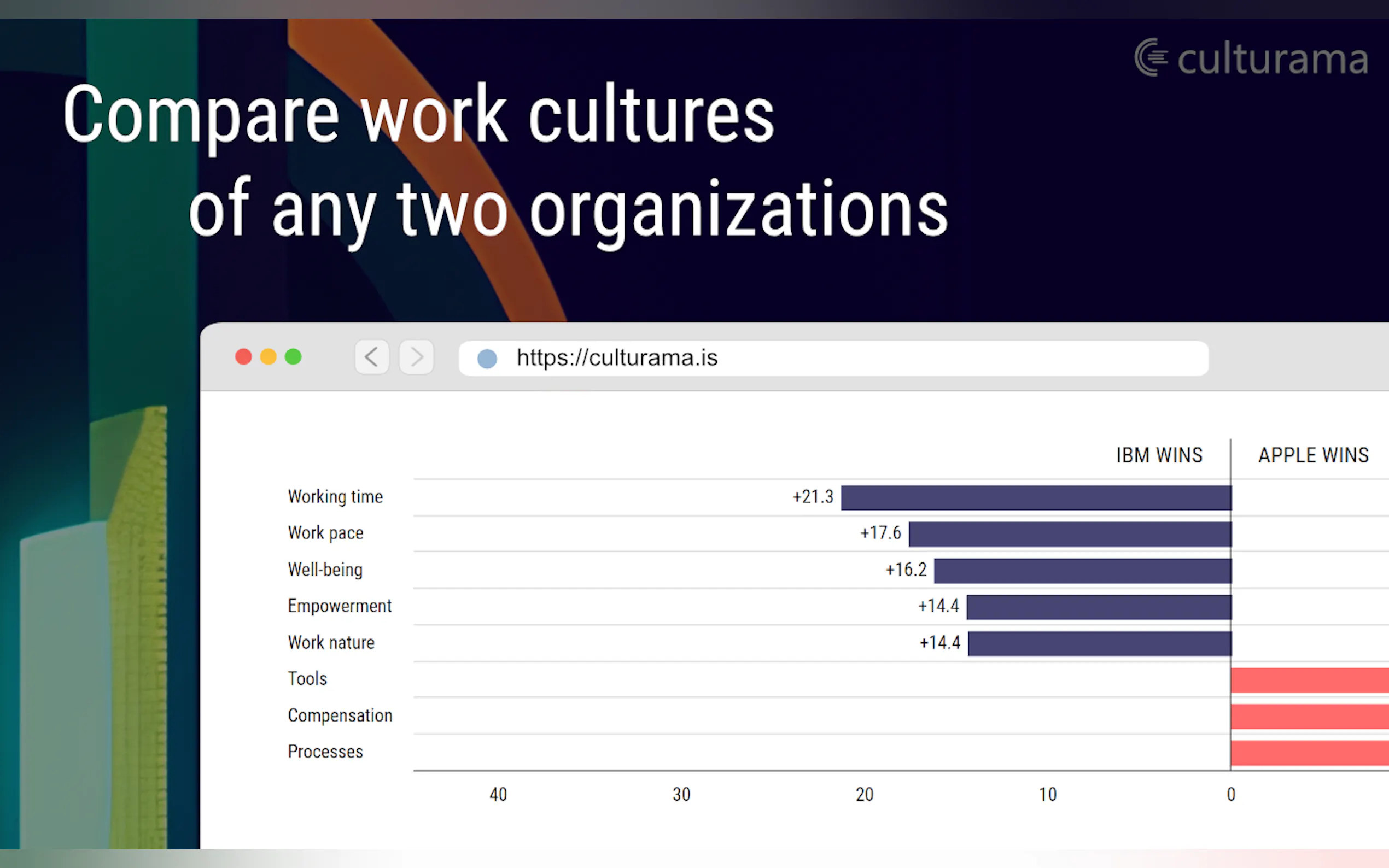Click the Well-being +16.2 bar

pos(1082,571)
